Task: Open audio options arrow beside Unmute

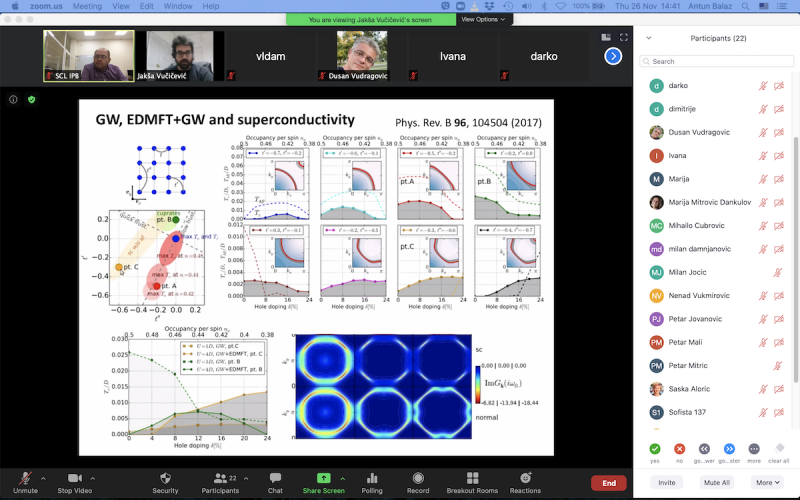Action: (x=43, y=479)
